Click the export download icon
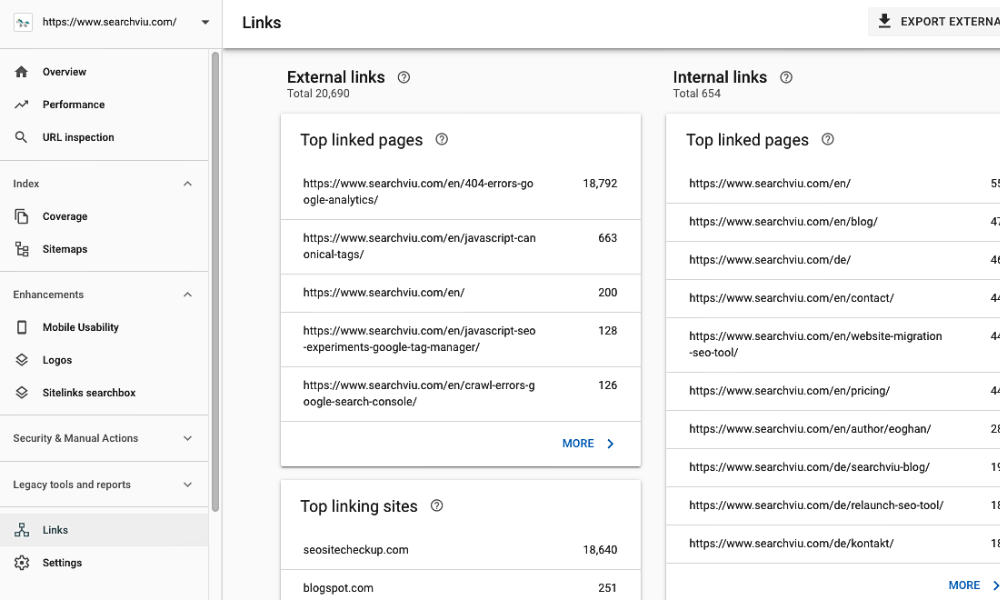Image resolution: width=1000 pixels, height=600 pixels. coord(885,22)
